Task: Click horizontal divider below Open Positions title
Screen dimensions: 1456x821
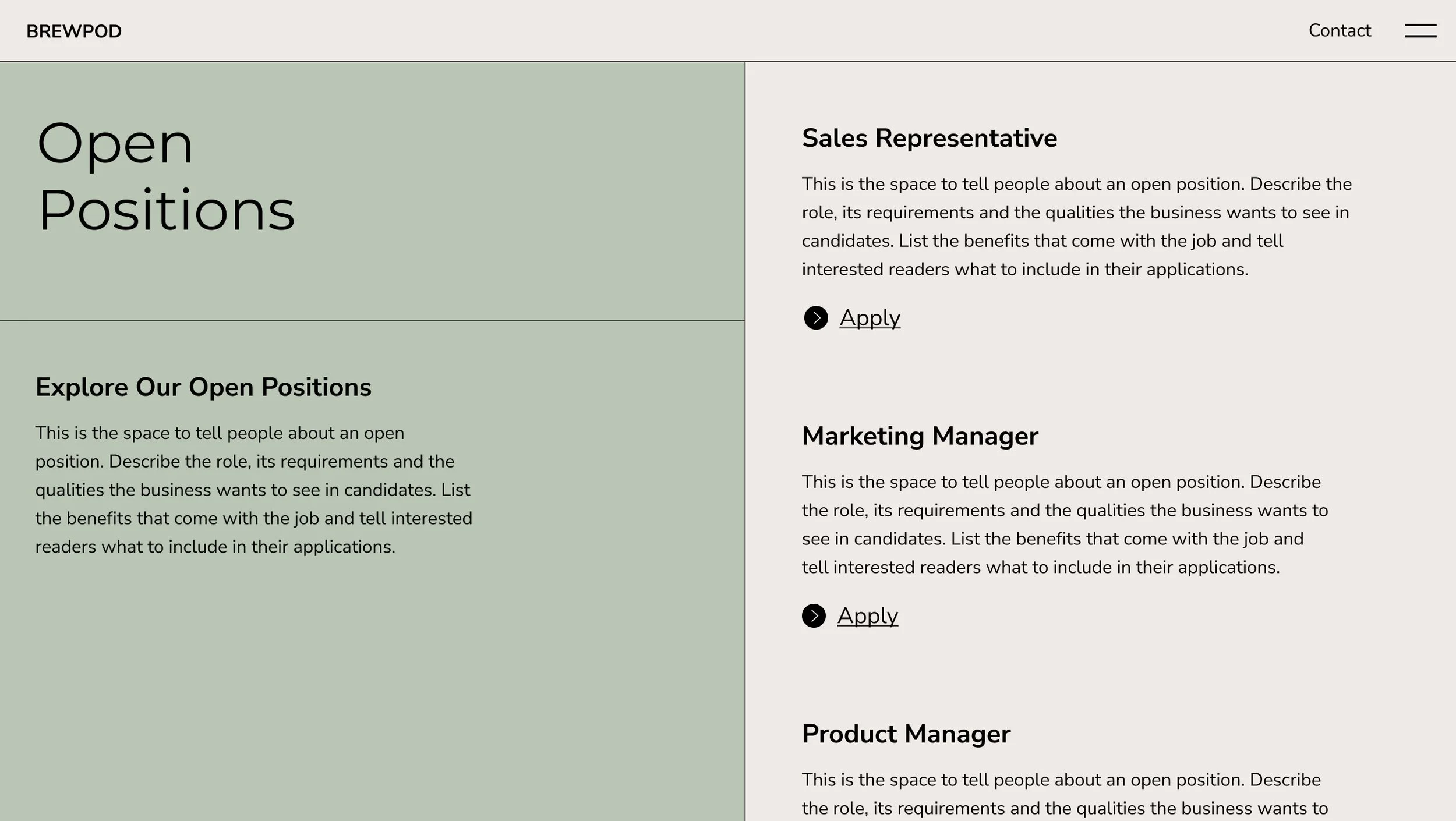Action: coord(372,321)
